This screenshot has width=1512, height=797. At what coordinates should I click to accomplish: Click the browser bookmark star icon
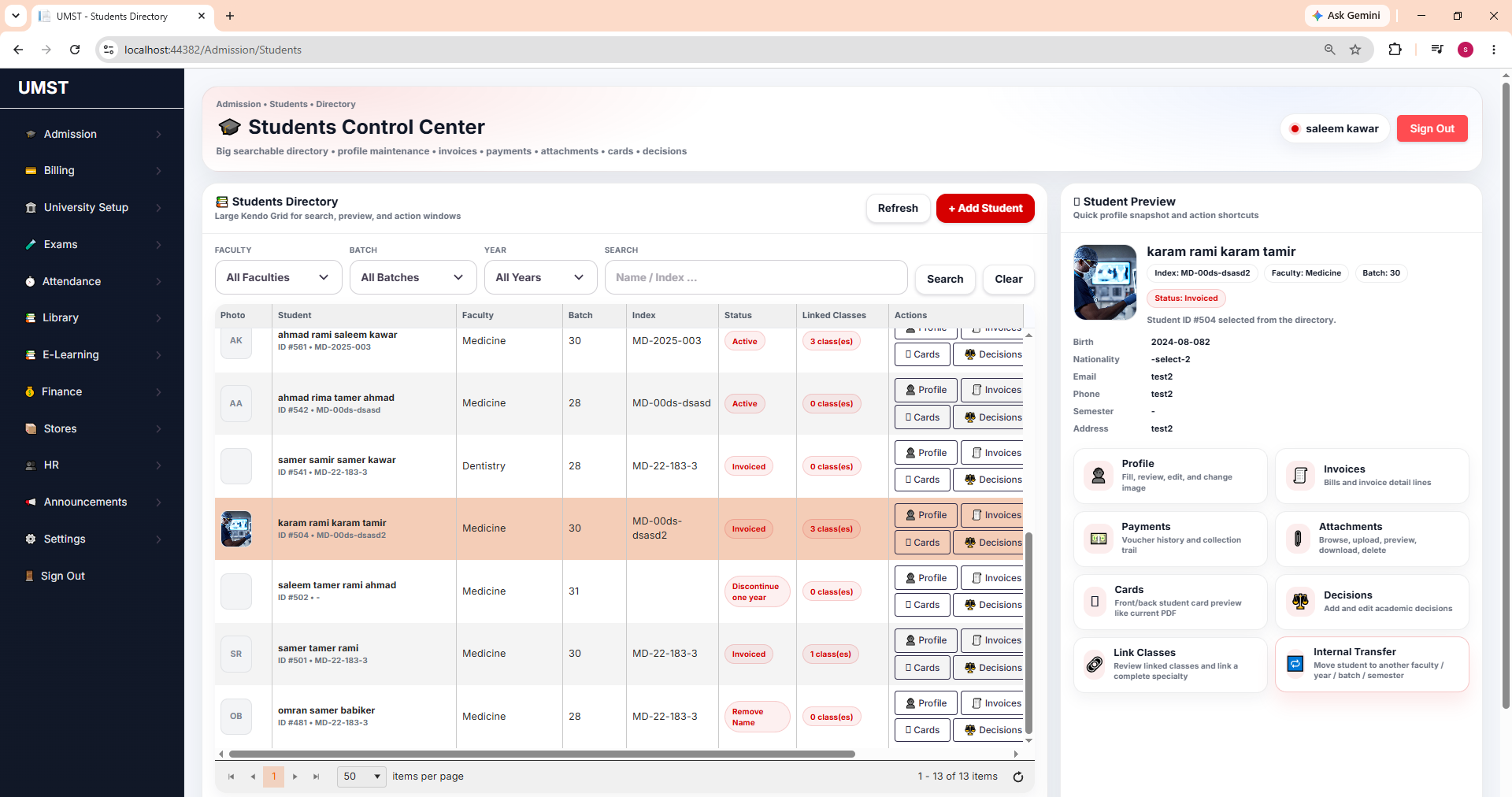click(x=1355, y=50)
